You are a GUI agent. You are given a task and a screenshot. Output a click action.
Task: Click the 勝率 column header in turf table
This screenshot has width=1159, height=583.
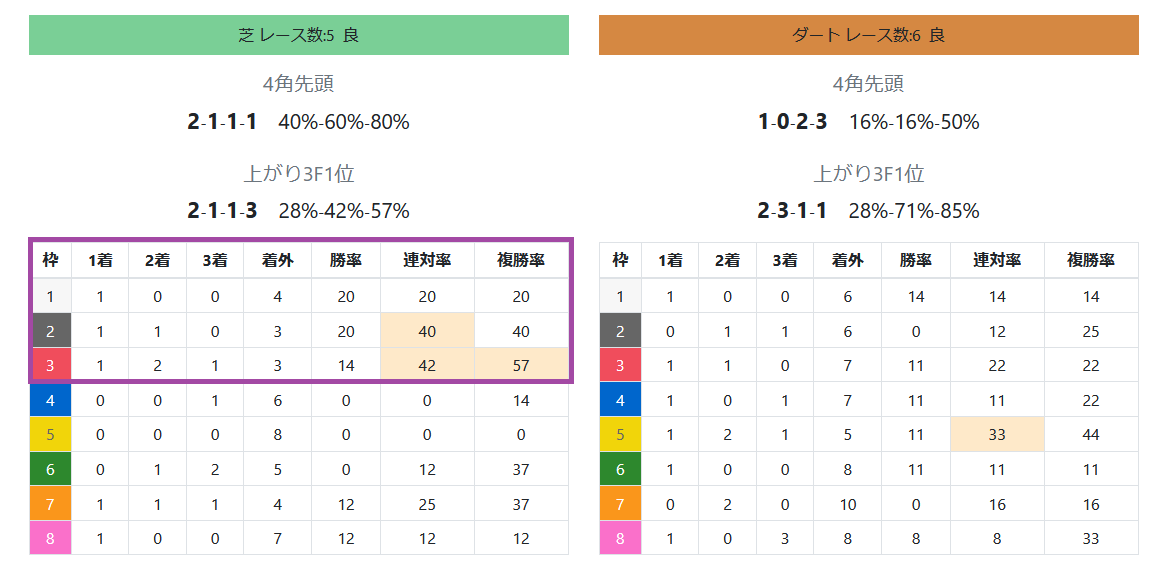tap(346, 260)
